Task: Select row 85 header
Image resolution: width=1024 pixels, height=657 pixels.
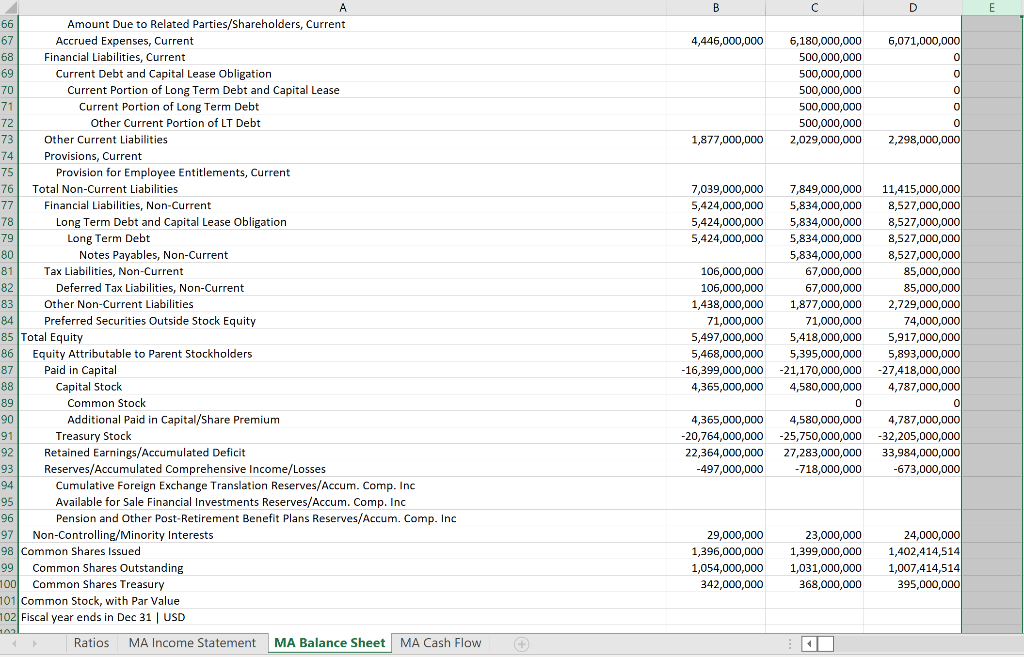Action: pos(9,337)
